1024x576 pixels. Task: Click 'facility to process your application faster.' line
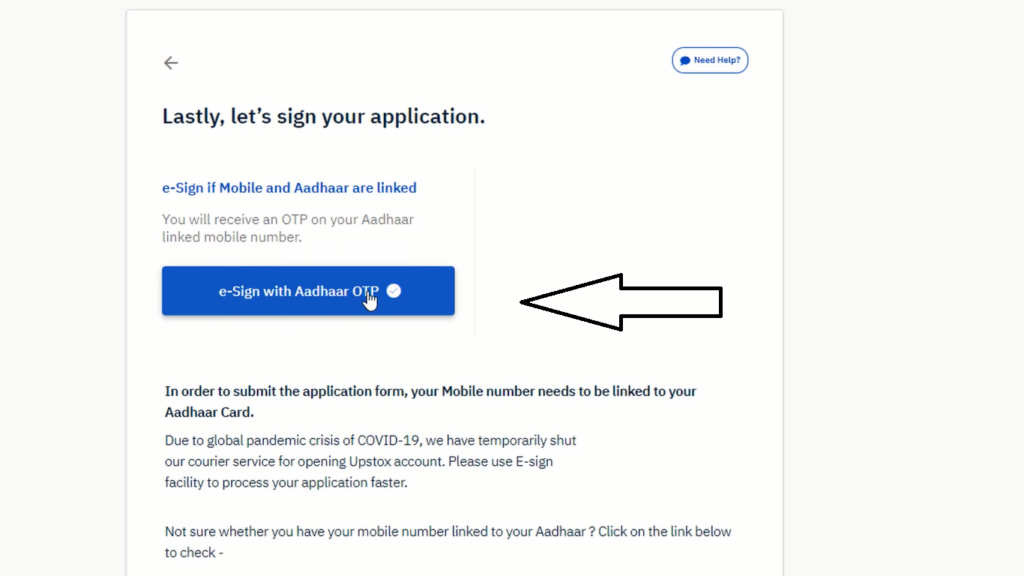pos(286,483)
